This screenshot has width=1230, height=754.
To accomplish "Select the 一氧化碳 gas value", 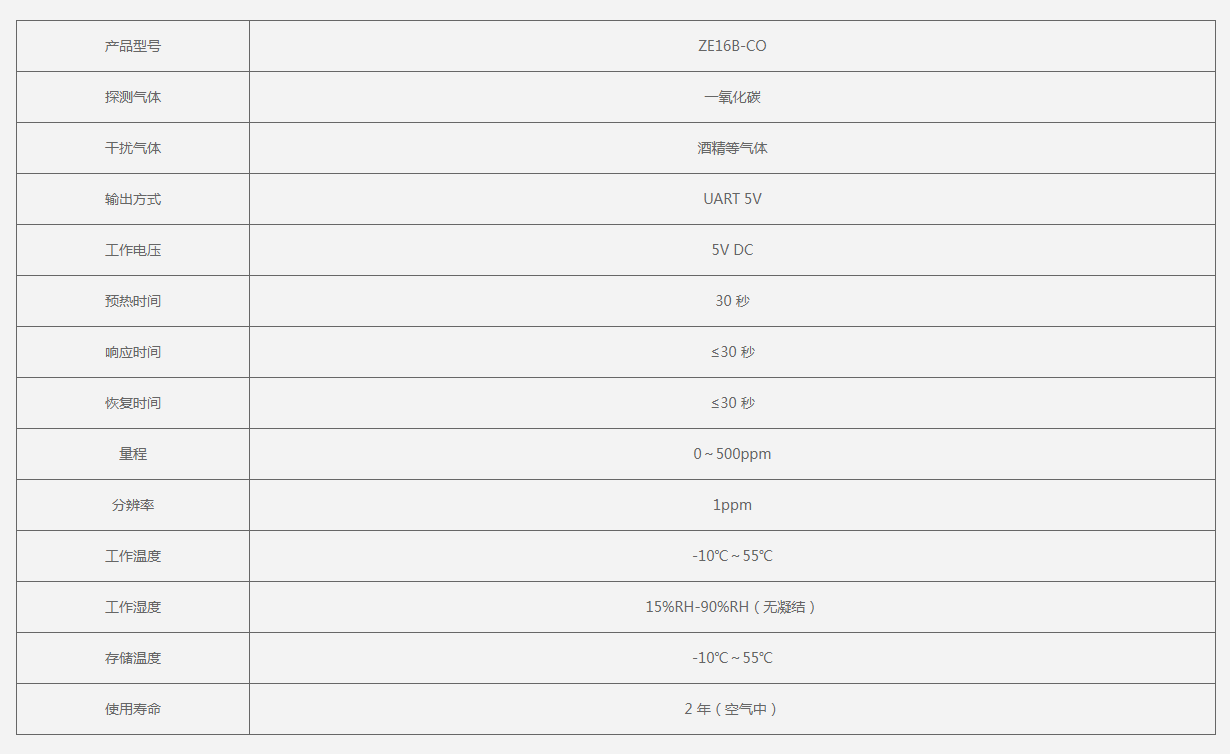I will [732, 98].
